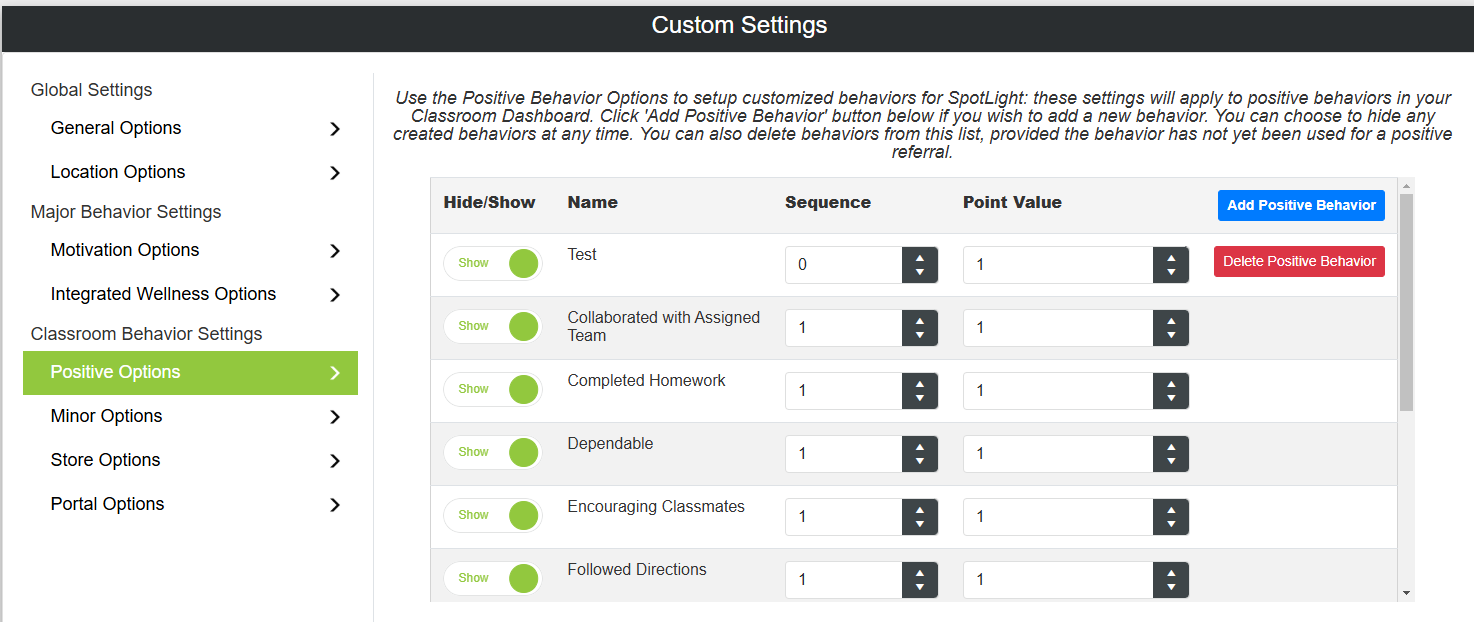Click chevron arrow beside General Options
This screenshot has width=1474, height=622.
(x=335, y=129)
